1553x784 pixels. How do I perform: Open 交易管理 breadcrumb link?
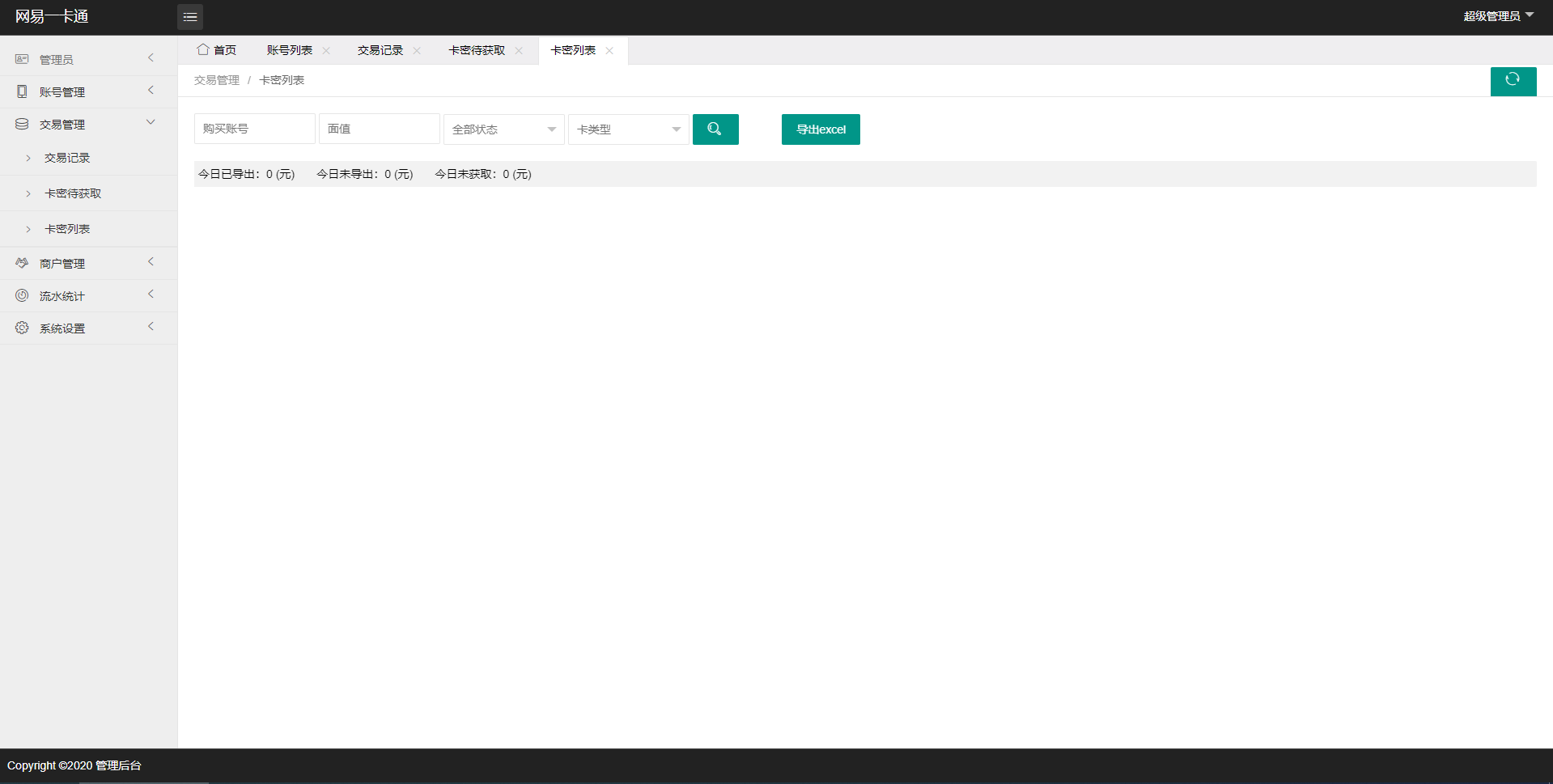[x=216, y=79]
